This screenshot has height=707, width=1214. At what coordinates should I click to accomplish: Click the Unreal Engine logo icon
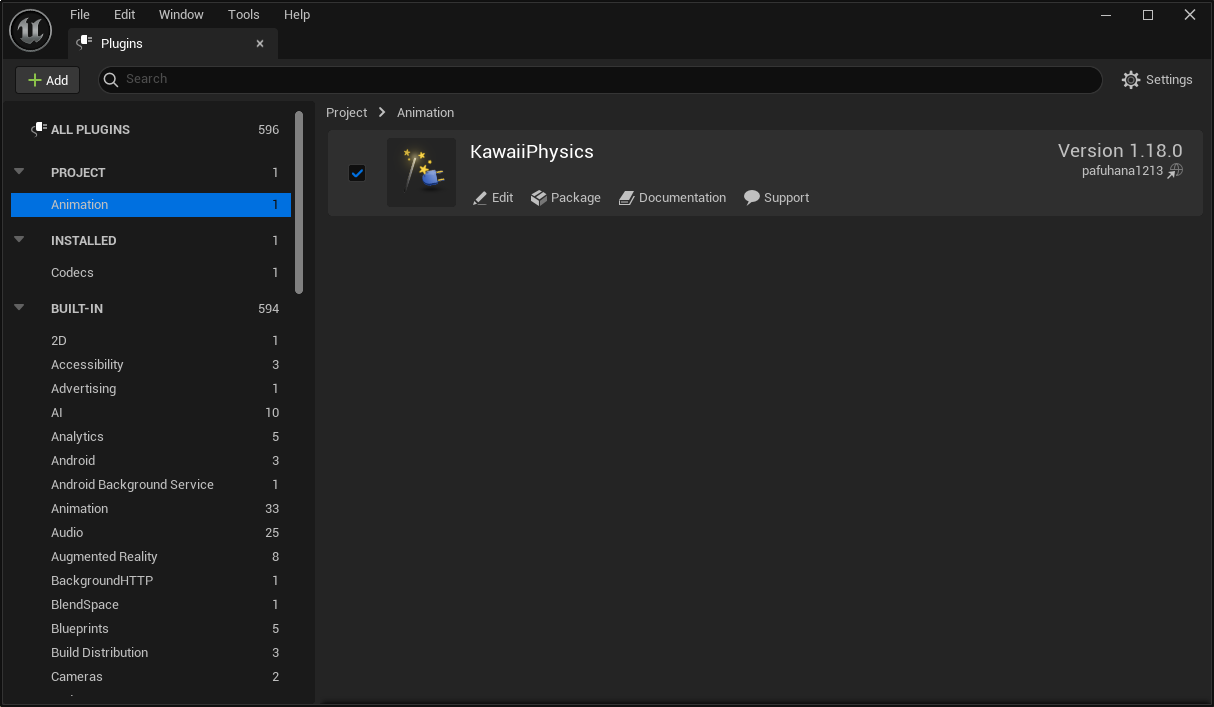click(x=30, y=30)
